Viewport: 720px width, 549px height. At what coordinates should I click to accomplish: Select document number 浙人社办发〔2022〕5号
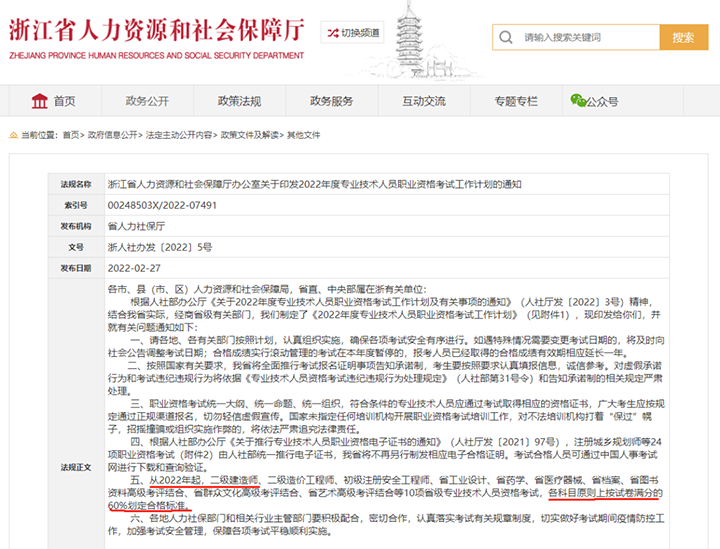(x=160, y=247)
